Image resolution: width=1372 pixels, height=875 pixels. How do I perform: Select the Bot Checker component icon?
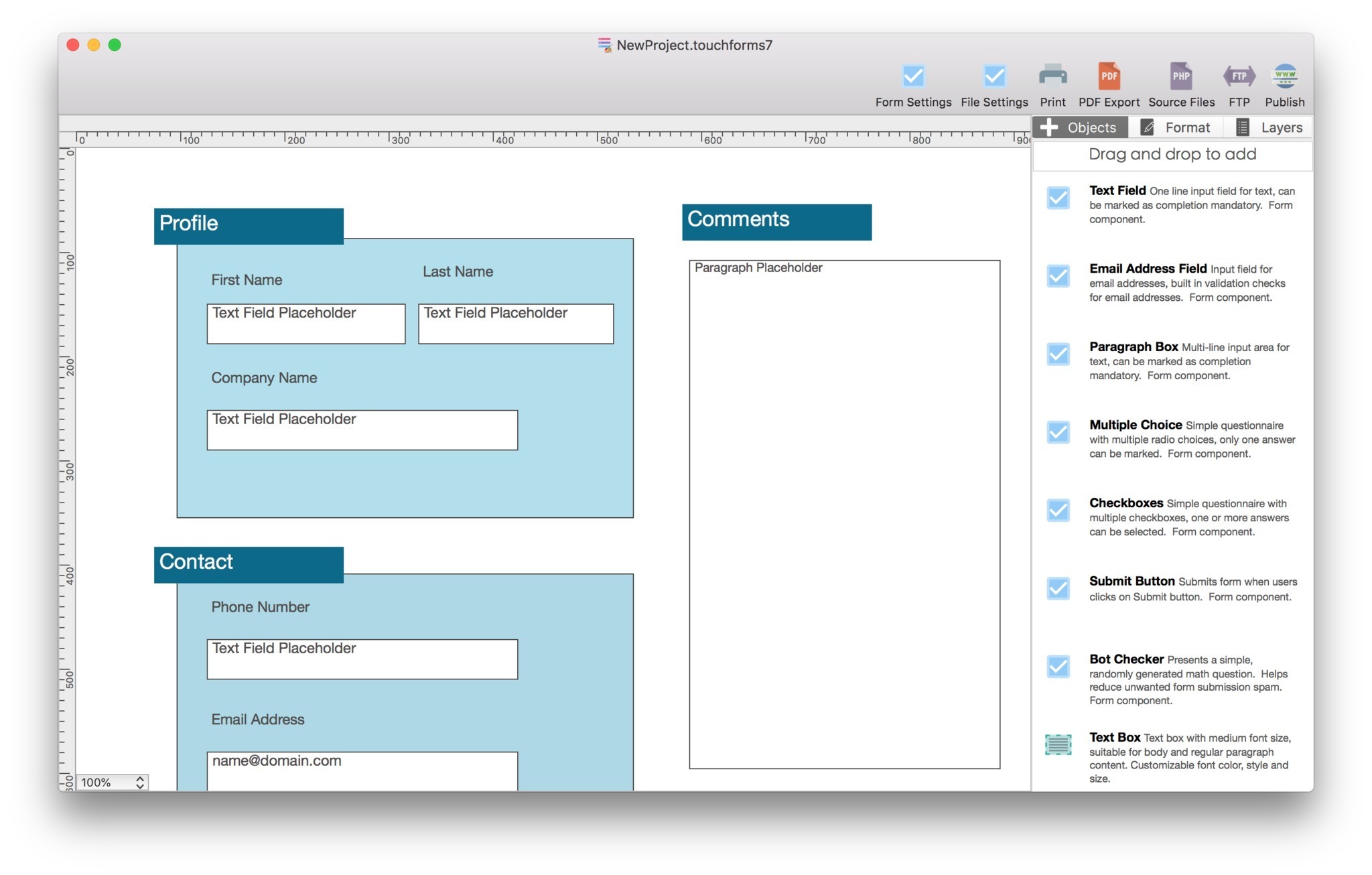[1058, 667]
